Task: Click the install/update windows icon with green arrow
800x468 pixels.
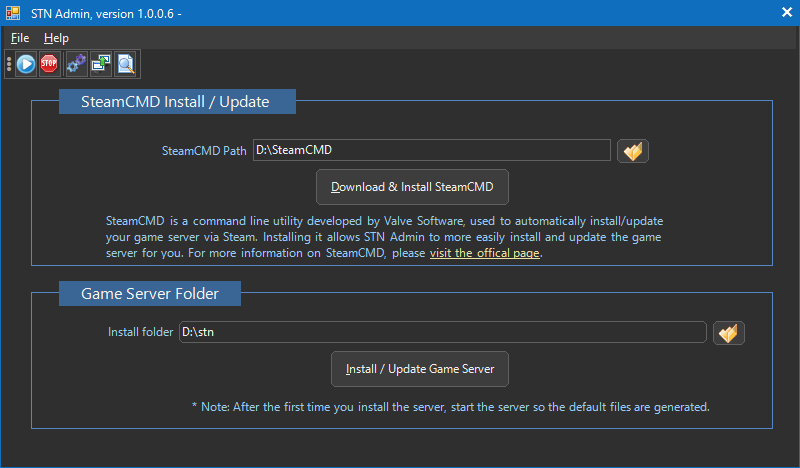Action: tap(101, 64)
